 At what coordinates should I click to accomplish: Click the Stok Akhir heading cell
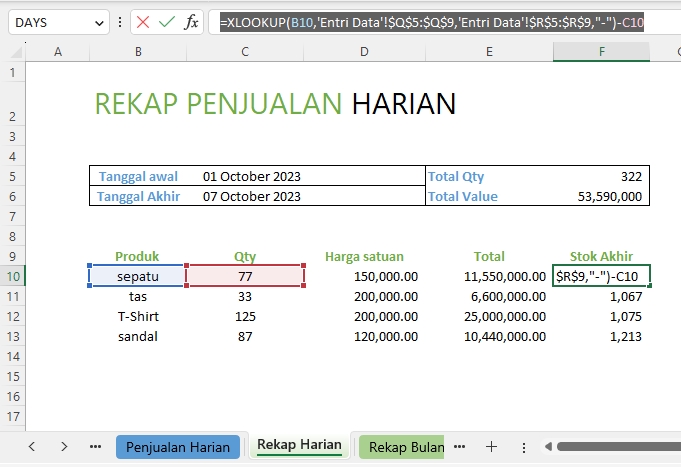click(602, 256)
